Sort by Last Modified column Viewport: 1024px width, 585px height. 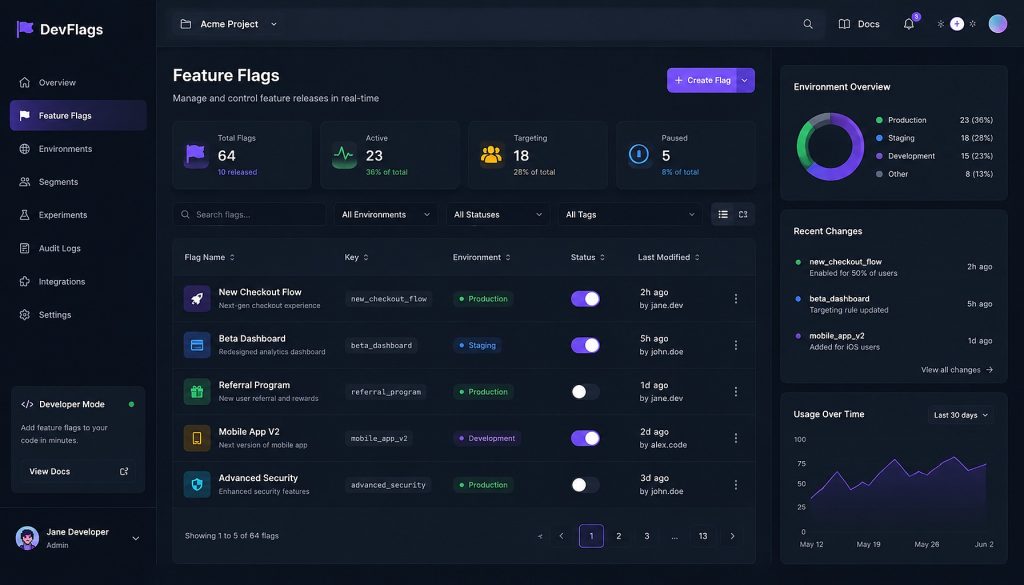pyautogui.click(x=669, y=257)
